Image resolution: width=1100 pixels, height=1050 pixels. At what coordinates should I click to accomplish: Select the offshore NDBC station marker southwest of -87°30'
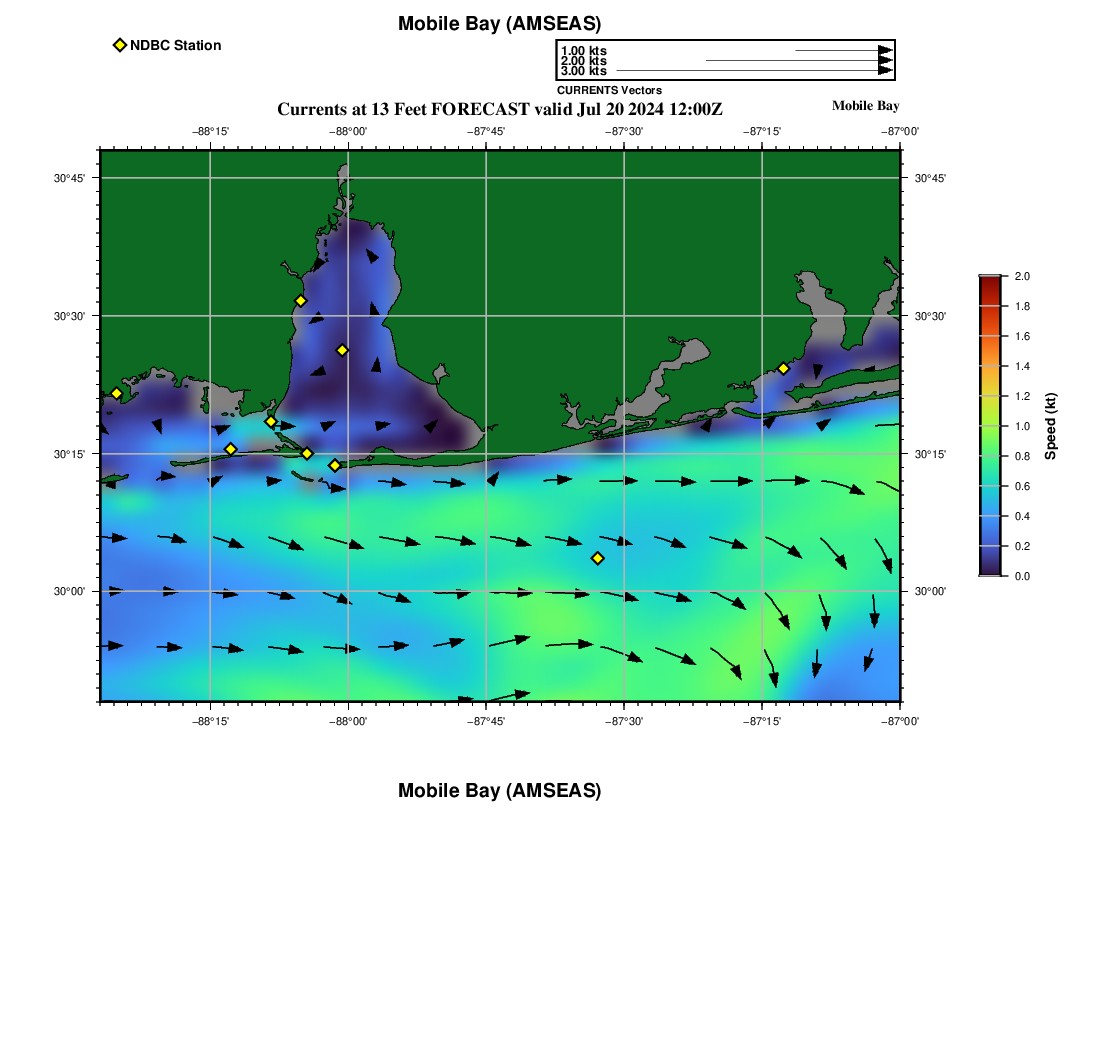[x=598, y=558]
